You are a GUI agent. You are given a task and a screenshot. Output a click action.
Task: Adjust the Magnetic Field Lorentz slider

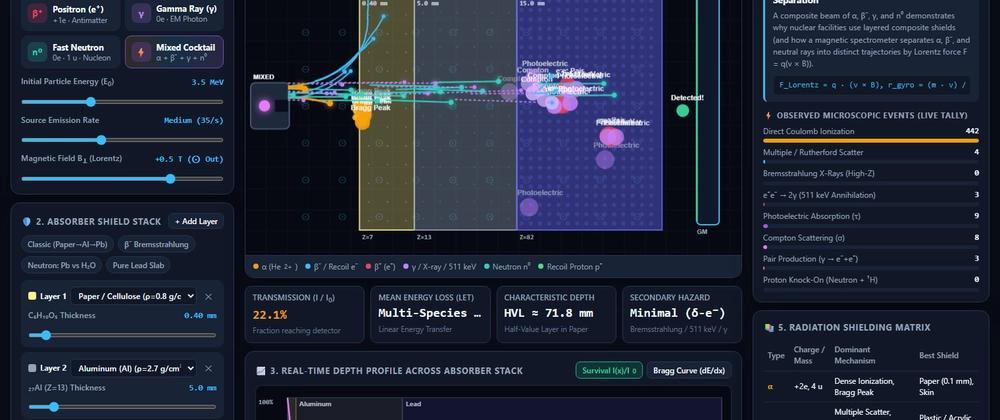(122, 179)
